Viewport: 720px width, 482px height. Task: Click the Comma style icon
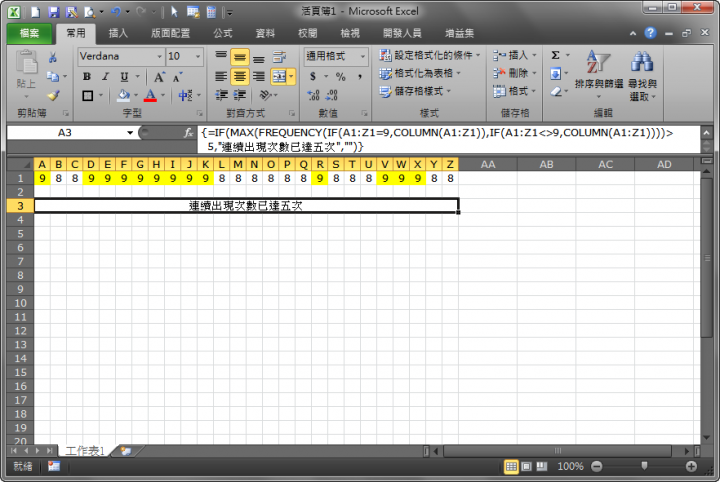[x=360, y=77]
